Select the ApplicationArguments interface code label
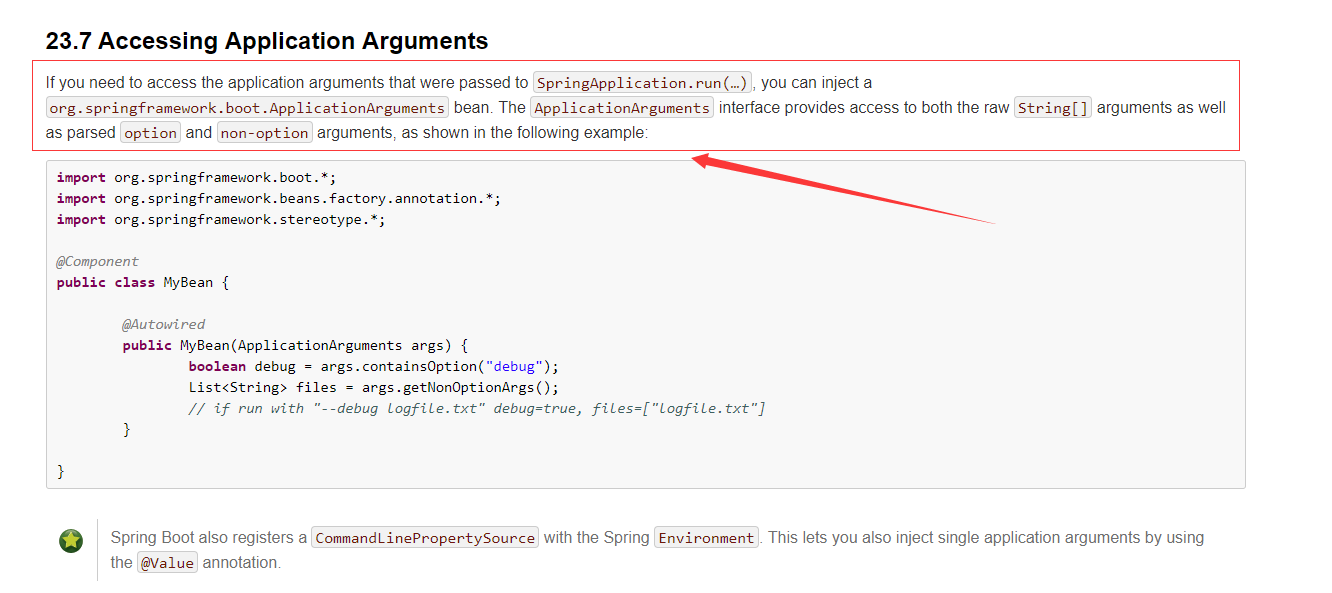 pyautogui.click(x=622, y=108)
